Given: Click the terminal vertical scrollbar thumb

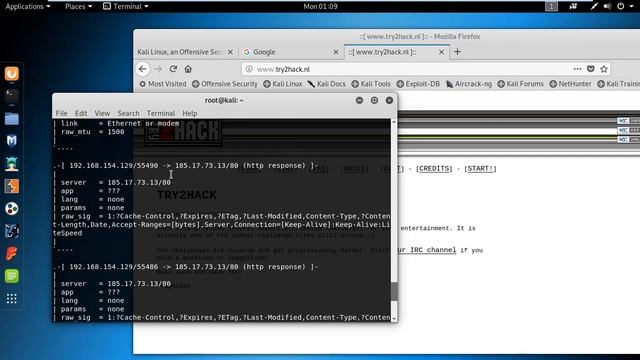Looking at the screenshot, I should coord(394,291).
